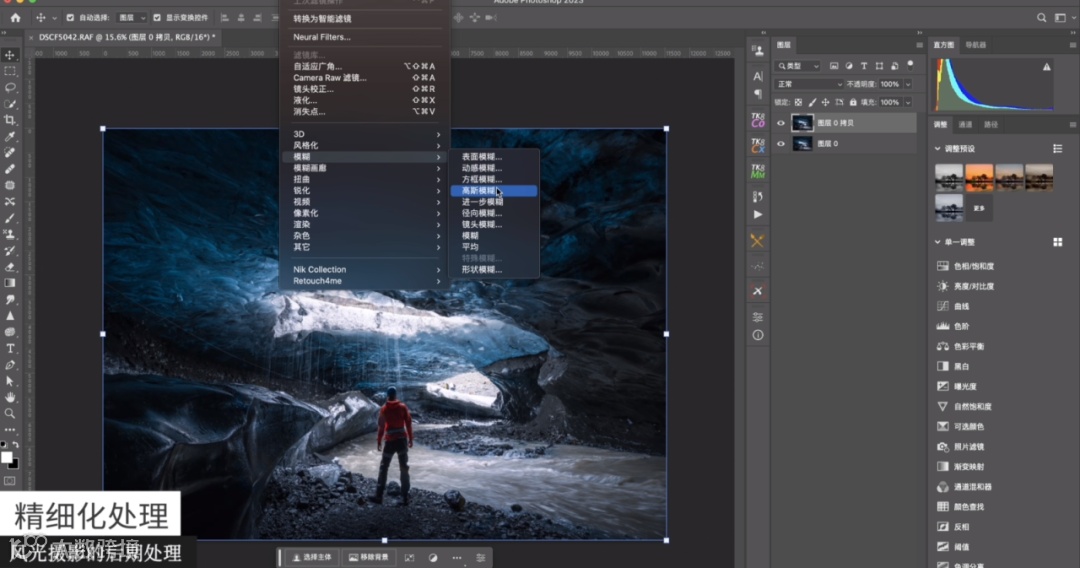Screen dimensions: 1080x568
Task: Click the Home icon in options bar
Action: pos(15,18)
